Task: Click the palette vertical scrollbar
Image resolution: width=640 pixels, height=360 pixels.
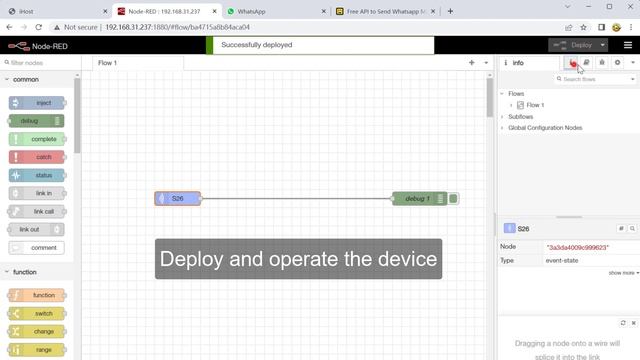Action: click(77, 116)
